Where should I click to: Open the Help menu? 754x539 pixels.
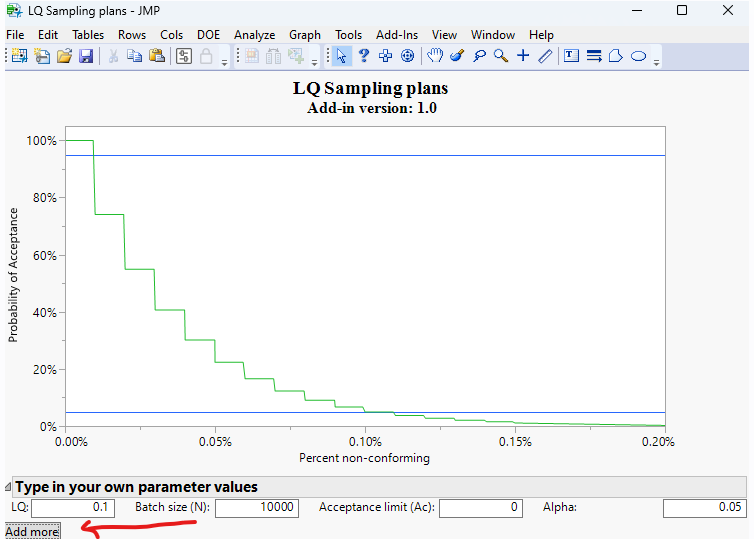point(541,35)
